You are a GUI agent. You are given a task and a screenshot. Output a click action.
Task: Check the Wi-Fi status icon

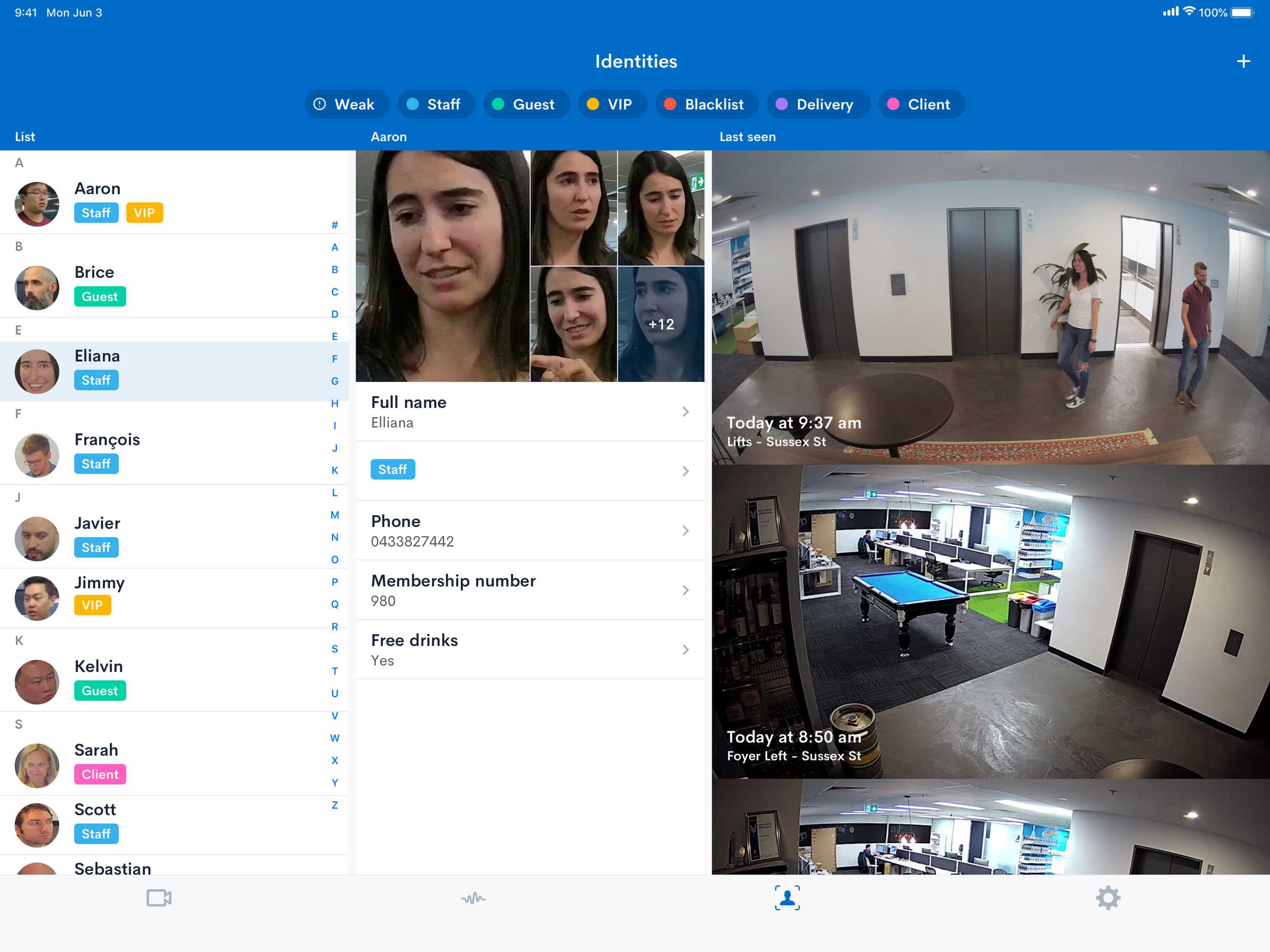click(x=1189, y=11)
